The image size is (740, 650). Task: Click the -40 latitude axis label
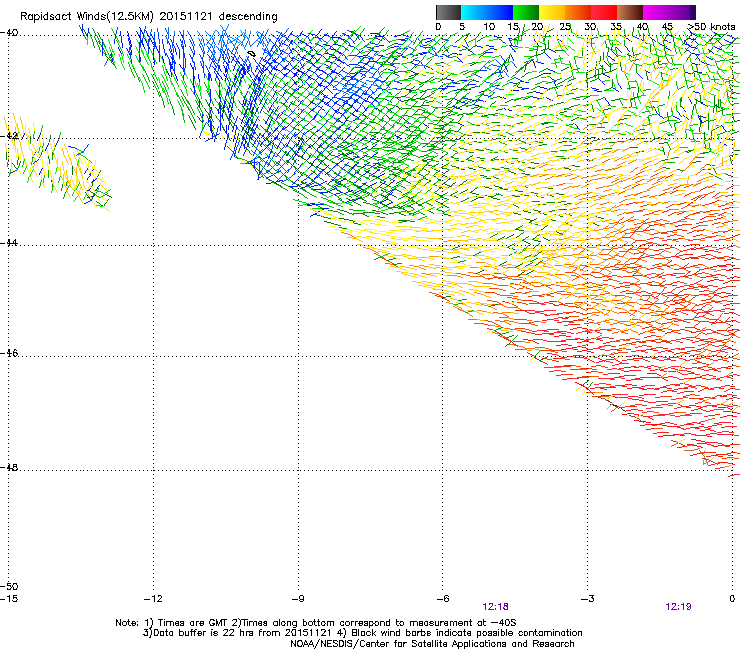click(9, 33)
